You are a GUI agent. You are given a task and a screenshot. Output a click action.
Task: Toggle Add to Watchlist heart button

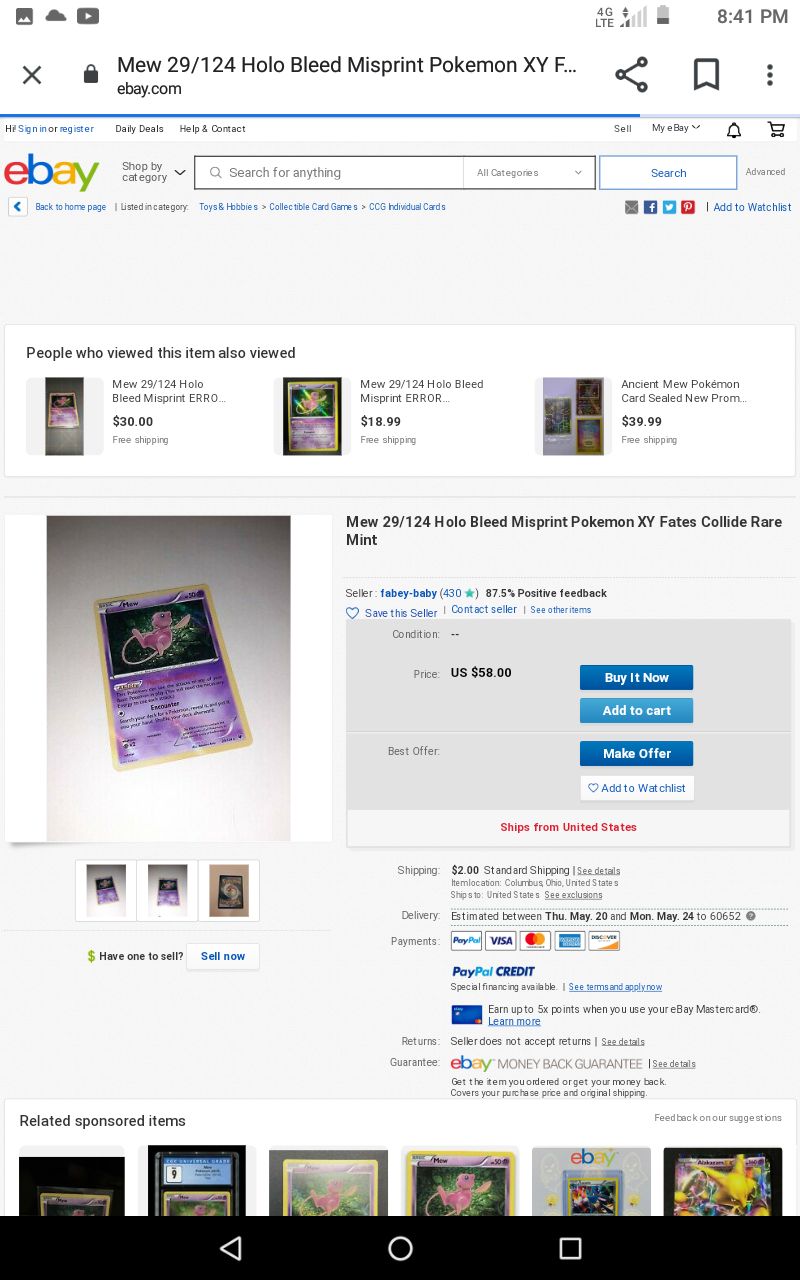point(637,788)
